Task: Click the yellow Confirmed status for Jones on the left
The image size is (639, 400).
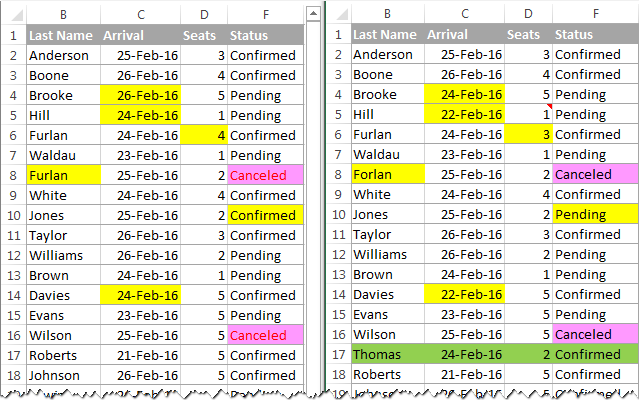Action: pos(266,215)
